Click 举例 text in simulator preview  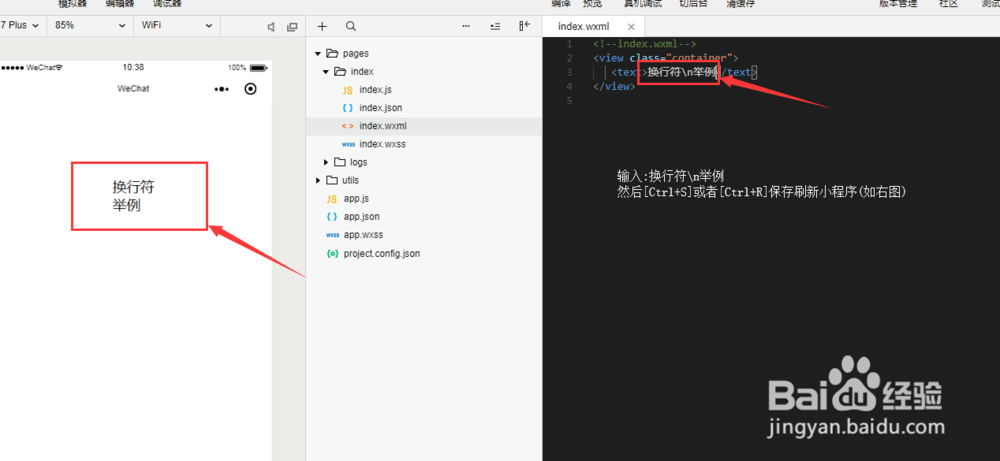point(126,205)
